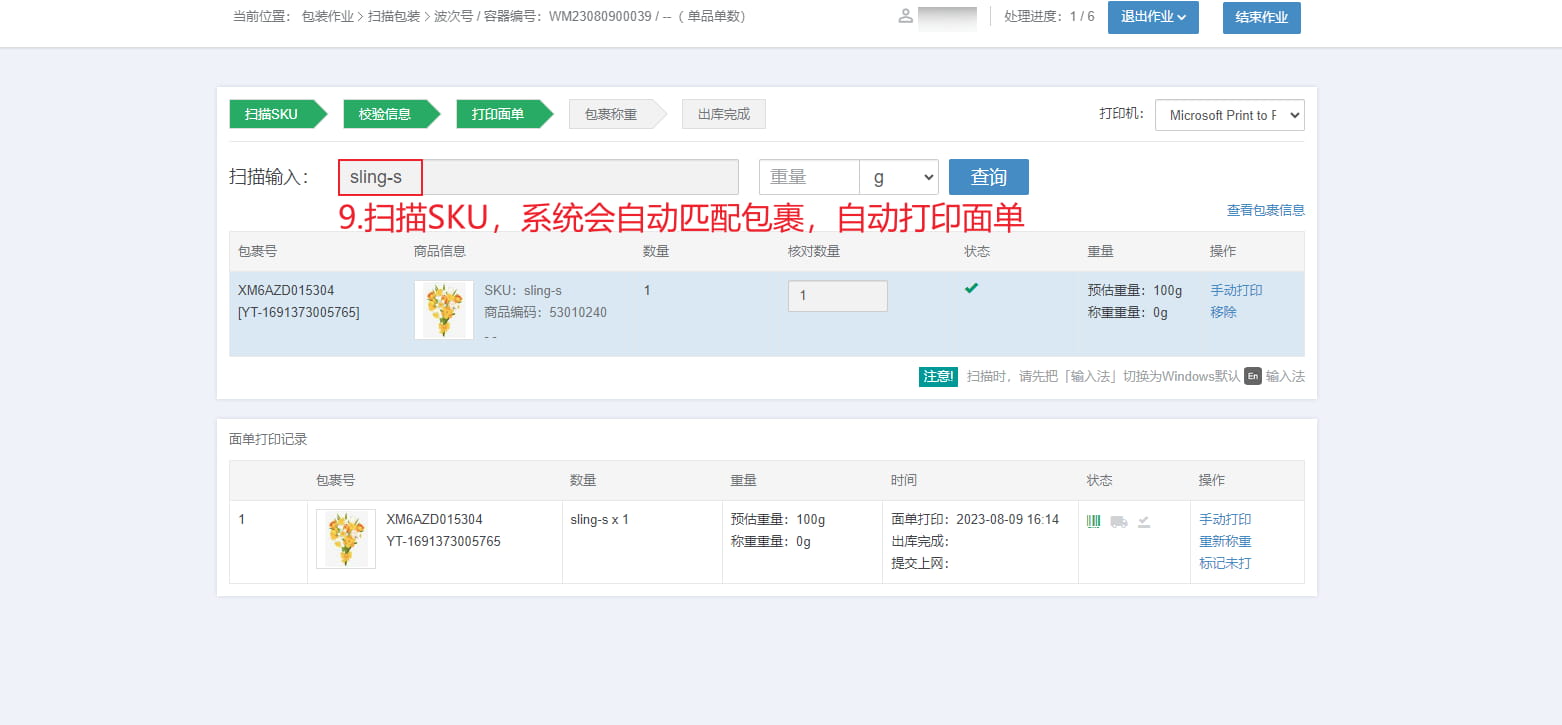Open the printer selection dropdown

(x=1230, y=115)
